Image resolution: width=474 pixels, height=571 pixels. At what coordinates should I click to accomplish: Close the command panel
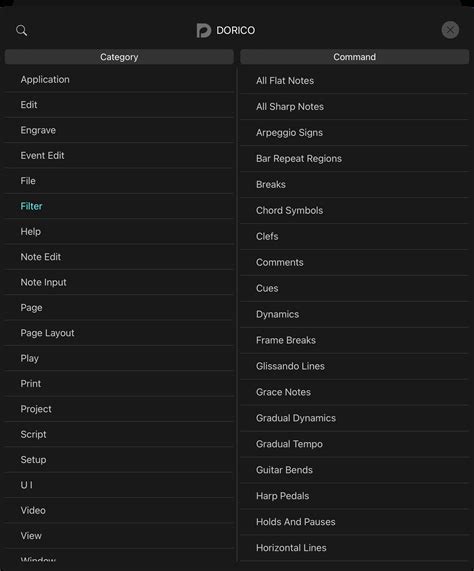[450, 30]
